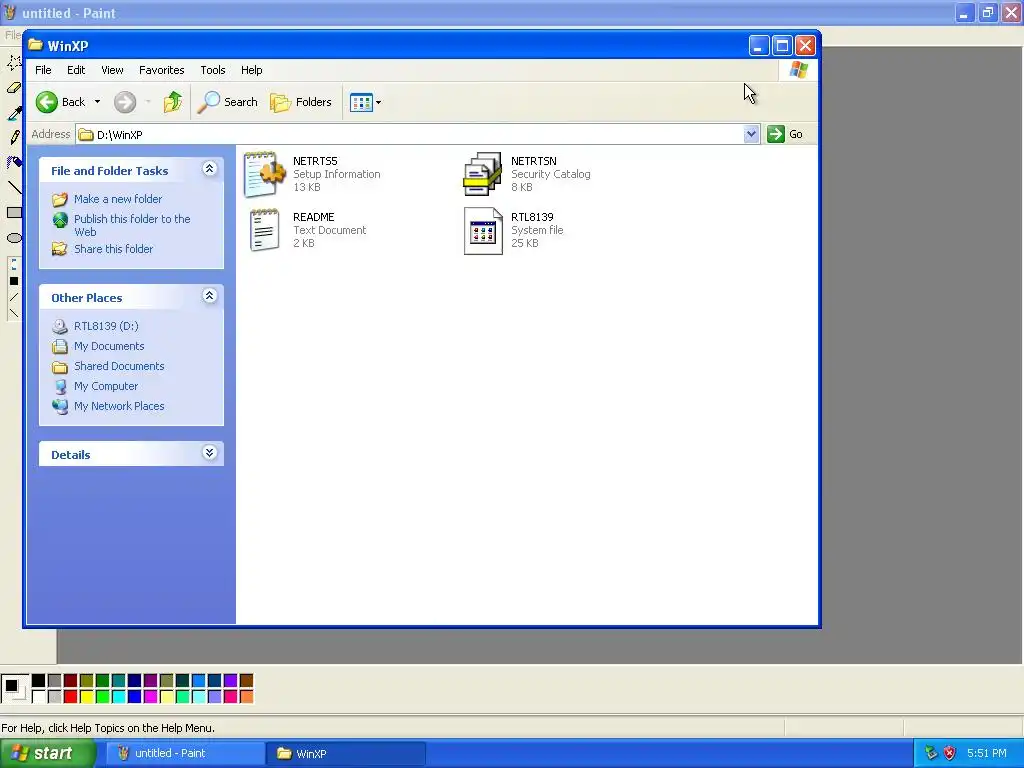Image resolution: width=1024 pixels, height=768 pixels.
Task: Click the NETRTSN file name
Action: click(x=534, y=161)
